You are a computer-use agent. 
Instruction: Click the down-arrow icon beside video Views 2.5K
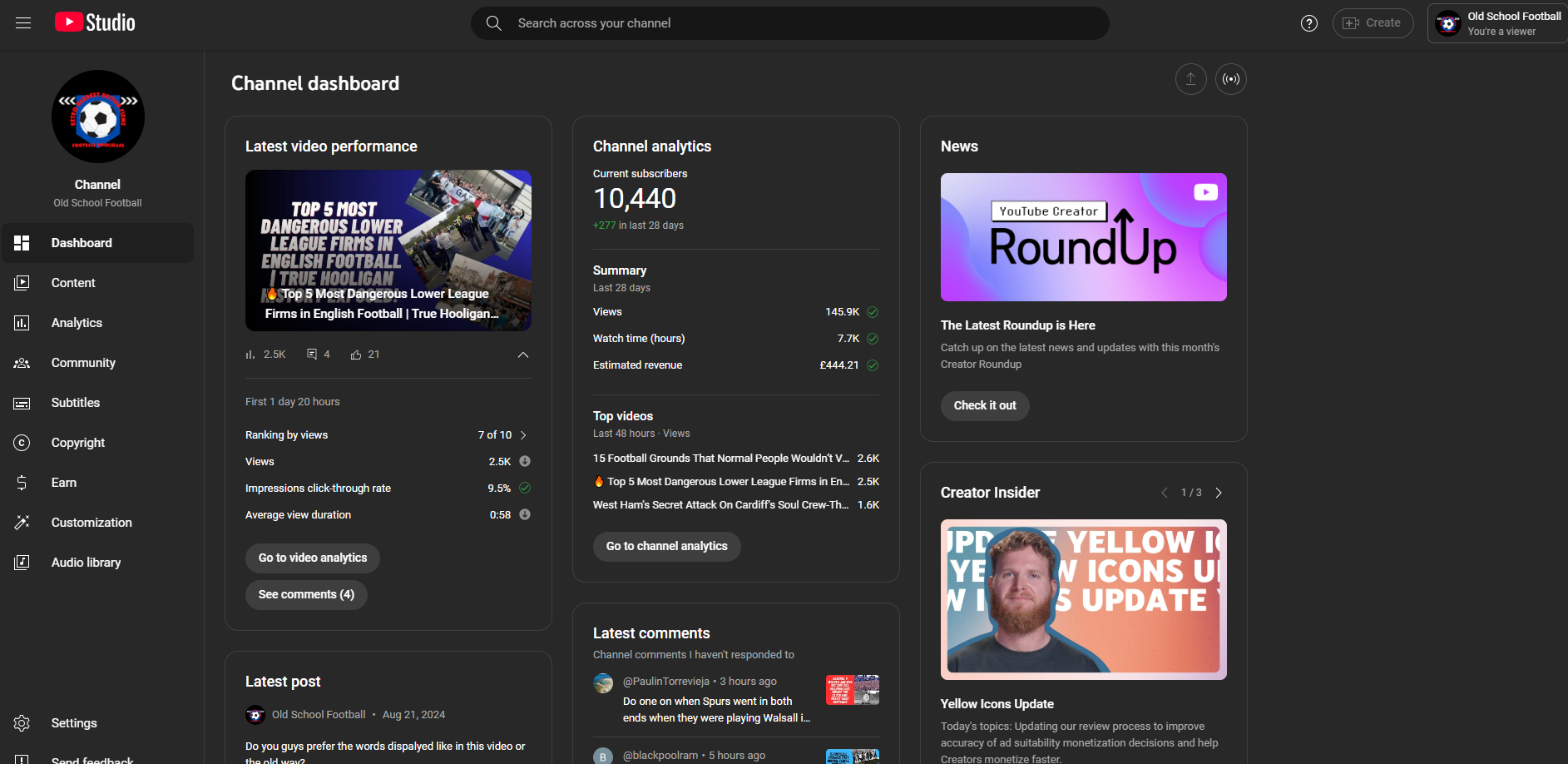pyautogui.click(x=525, y=461)
